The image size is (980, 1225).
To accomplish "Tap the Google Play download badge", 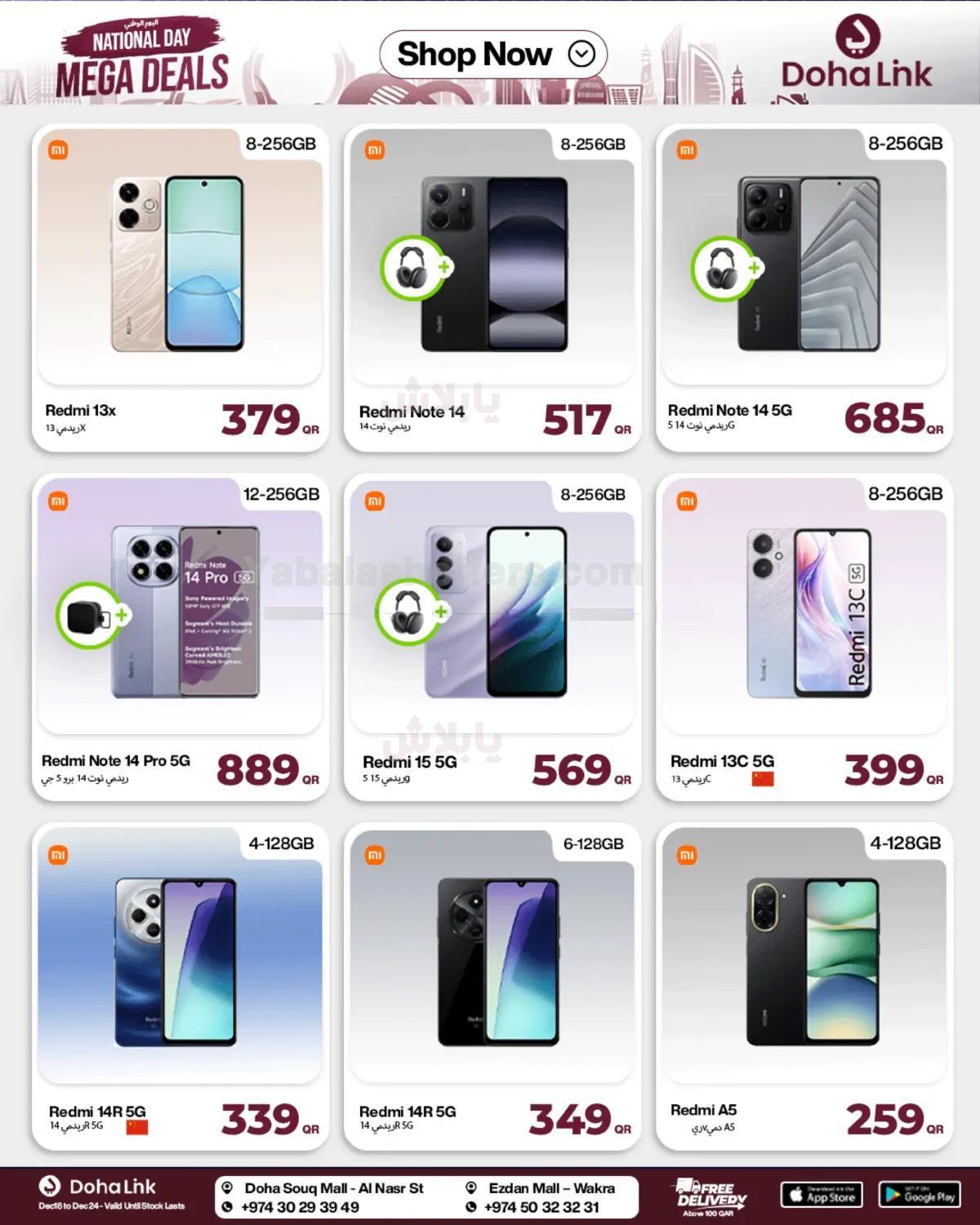I will tap(920, 1196).
